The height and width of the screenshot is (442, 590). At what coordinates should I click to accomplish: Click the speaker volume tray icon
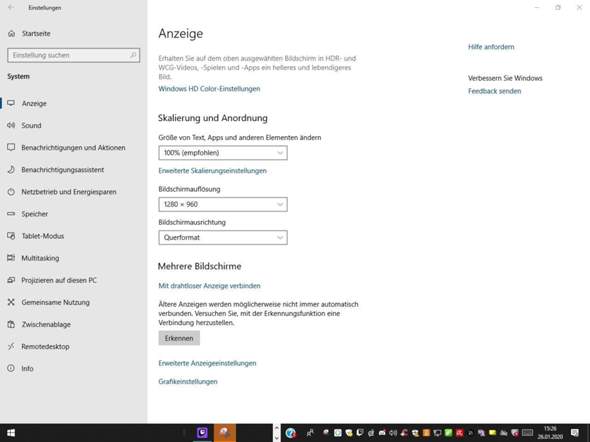tap(393, 433)
